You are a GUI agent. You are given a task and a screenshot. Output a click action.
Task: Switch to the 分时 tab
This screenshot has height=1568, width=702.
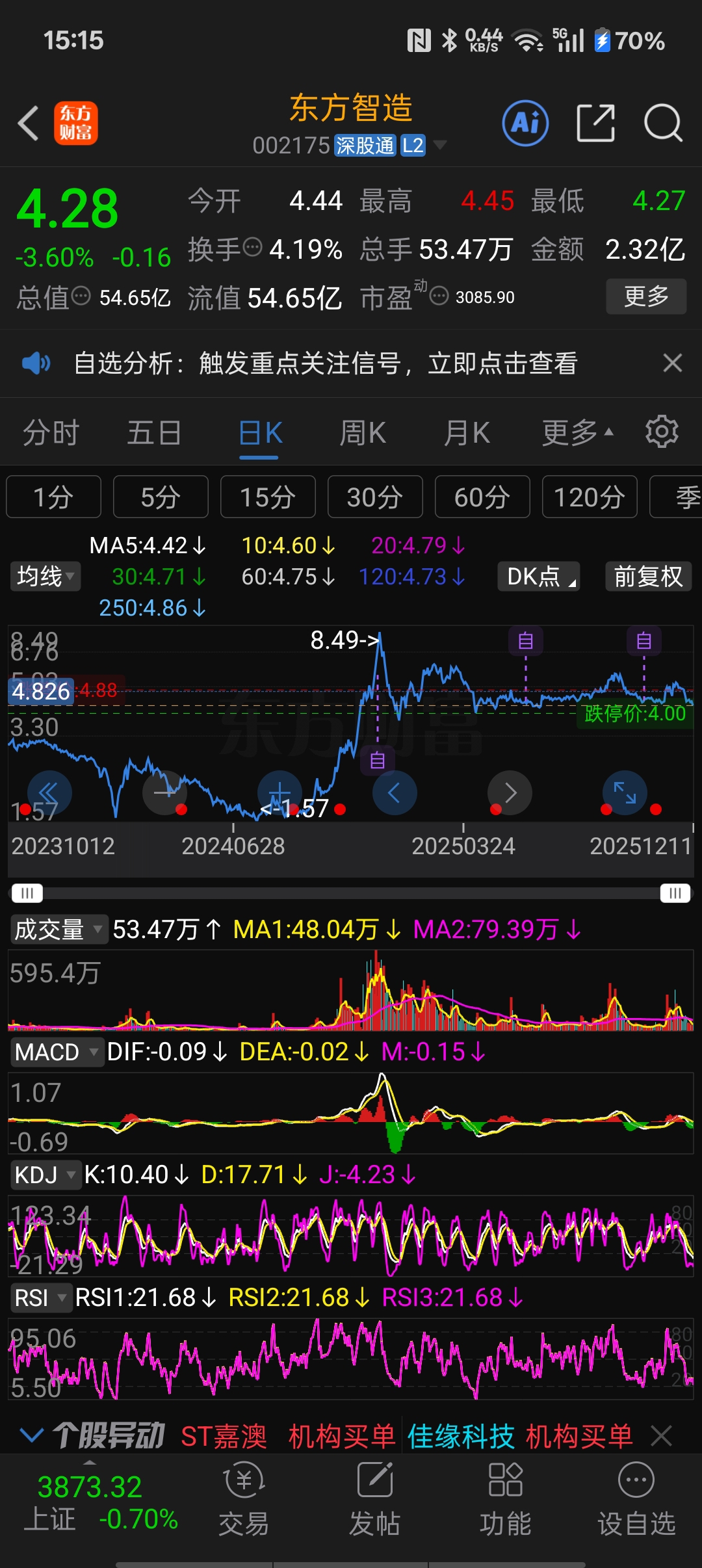coord(51,432)
